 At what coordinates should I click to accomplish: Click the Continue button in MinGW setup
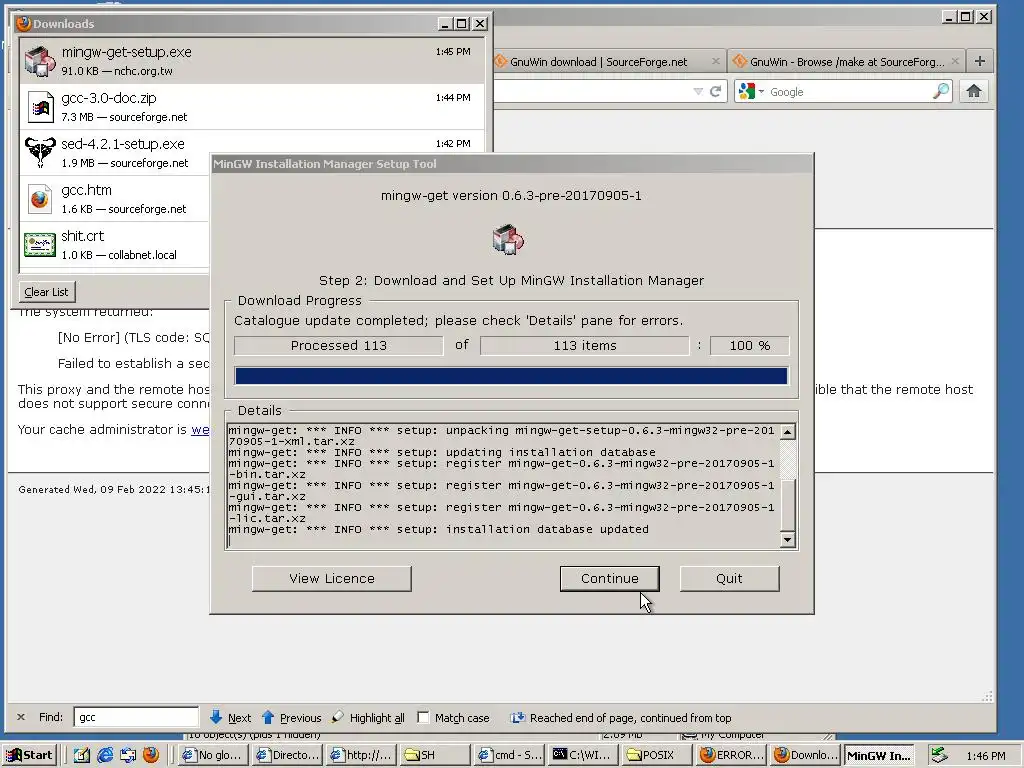point(609,578)
